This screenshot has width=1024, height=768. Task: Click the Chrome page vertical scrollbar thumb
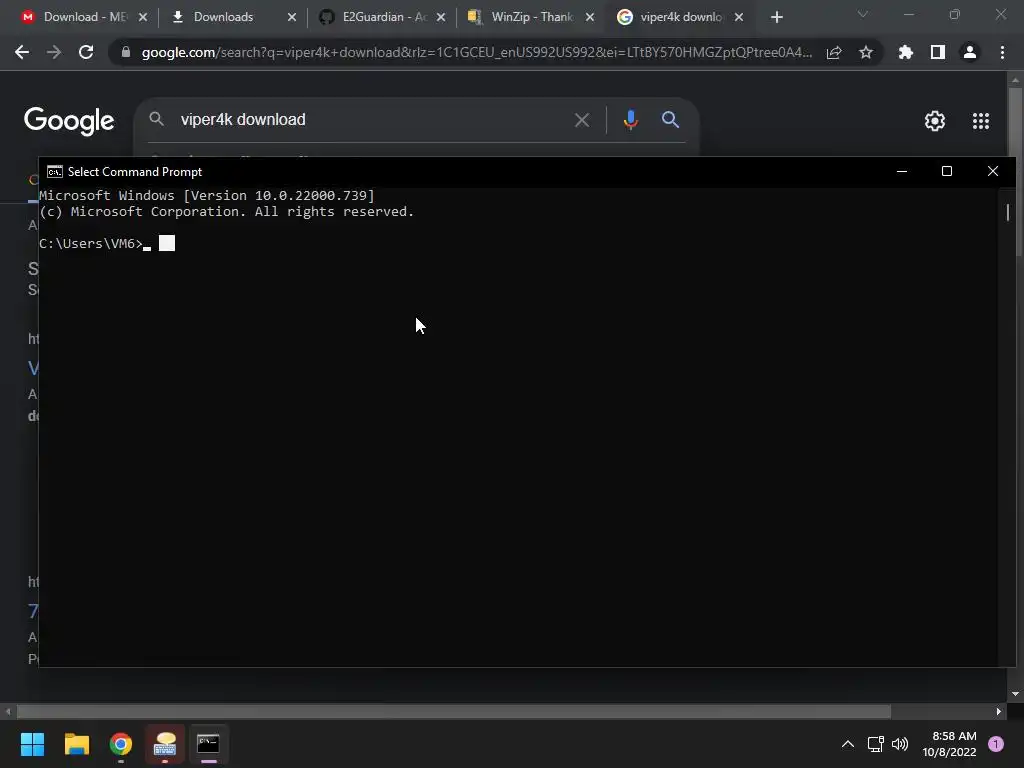(x=1015, y=170)
